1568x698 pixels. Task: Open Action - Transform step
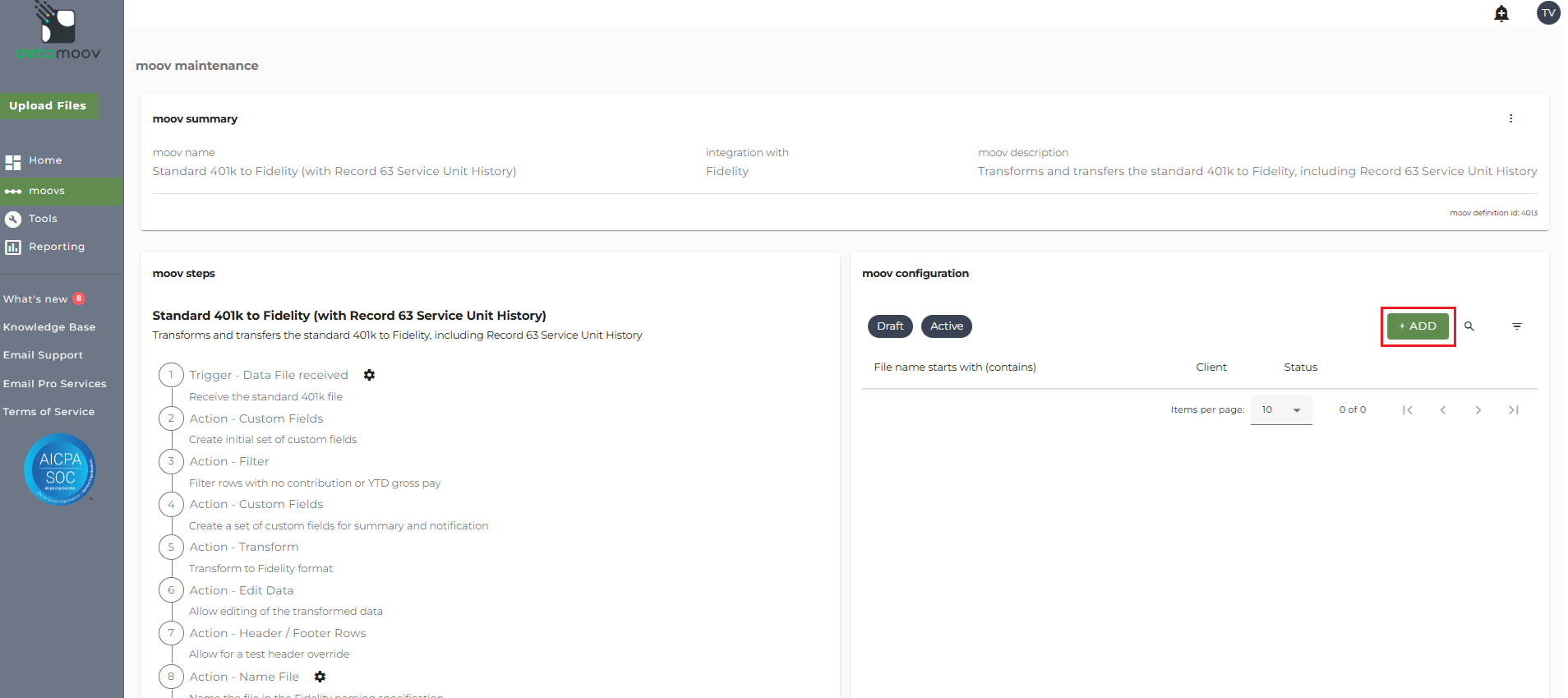(244, 547)
